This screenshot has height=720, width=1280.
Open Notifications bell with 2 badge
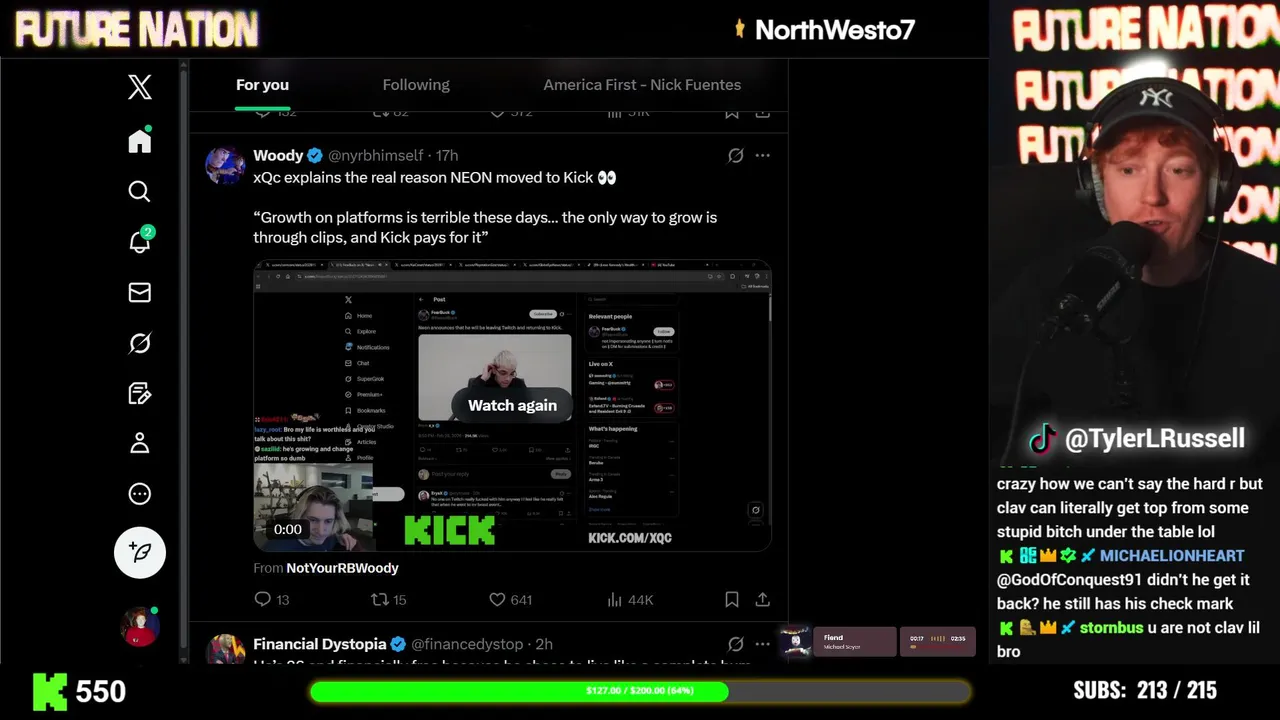point(140,241)
